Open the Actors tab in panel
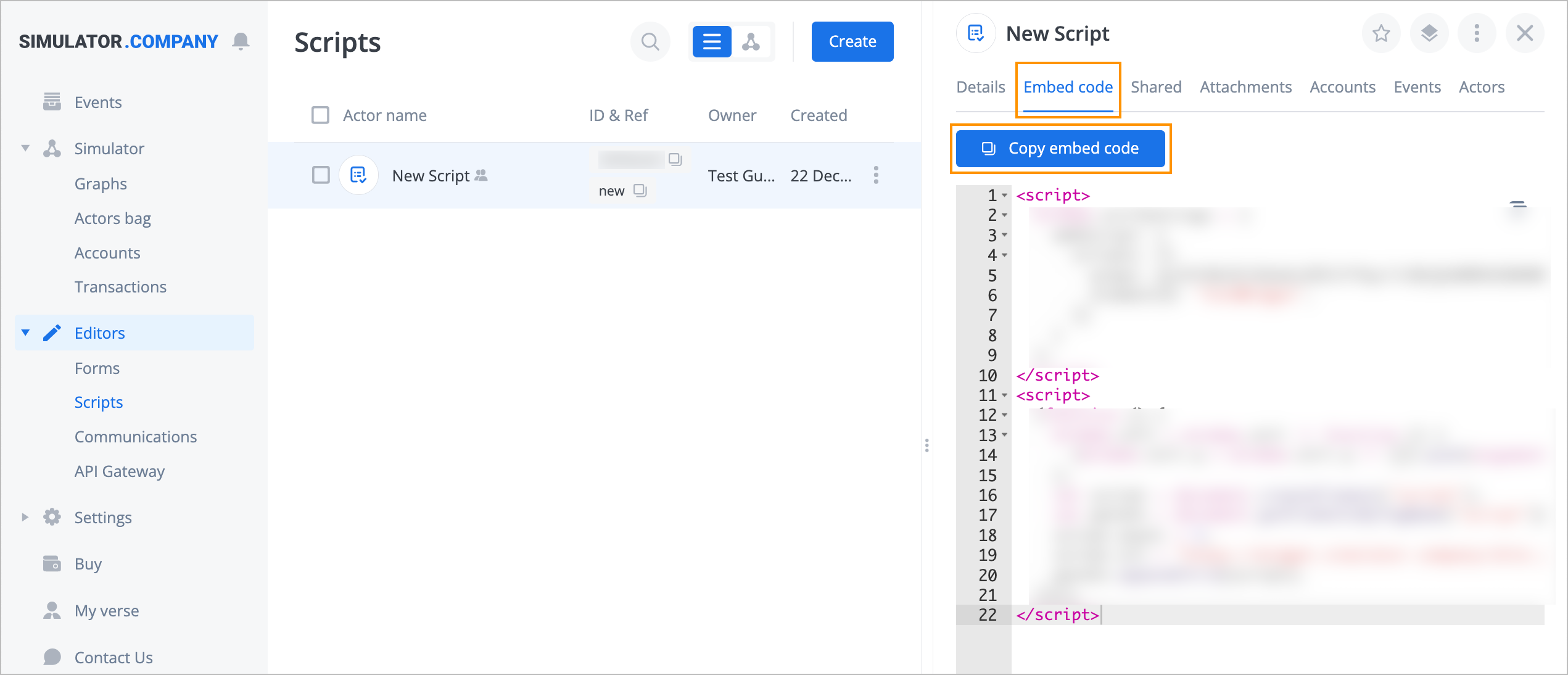This screenshot has height=675, width=1568. coord(1482,87)
